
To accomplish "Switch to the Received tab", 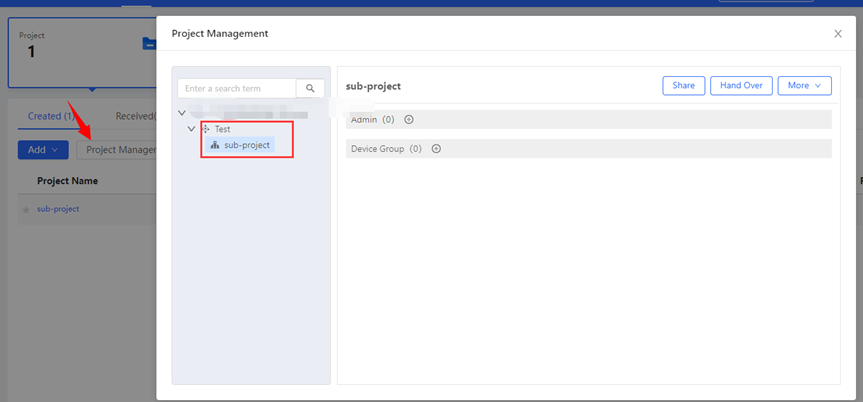I will (x=136, y=116).
